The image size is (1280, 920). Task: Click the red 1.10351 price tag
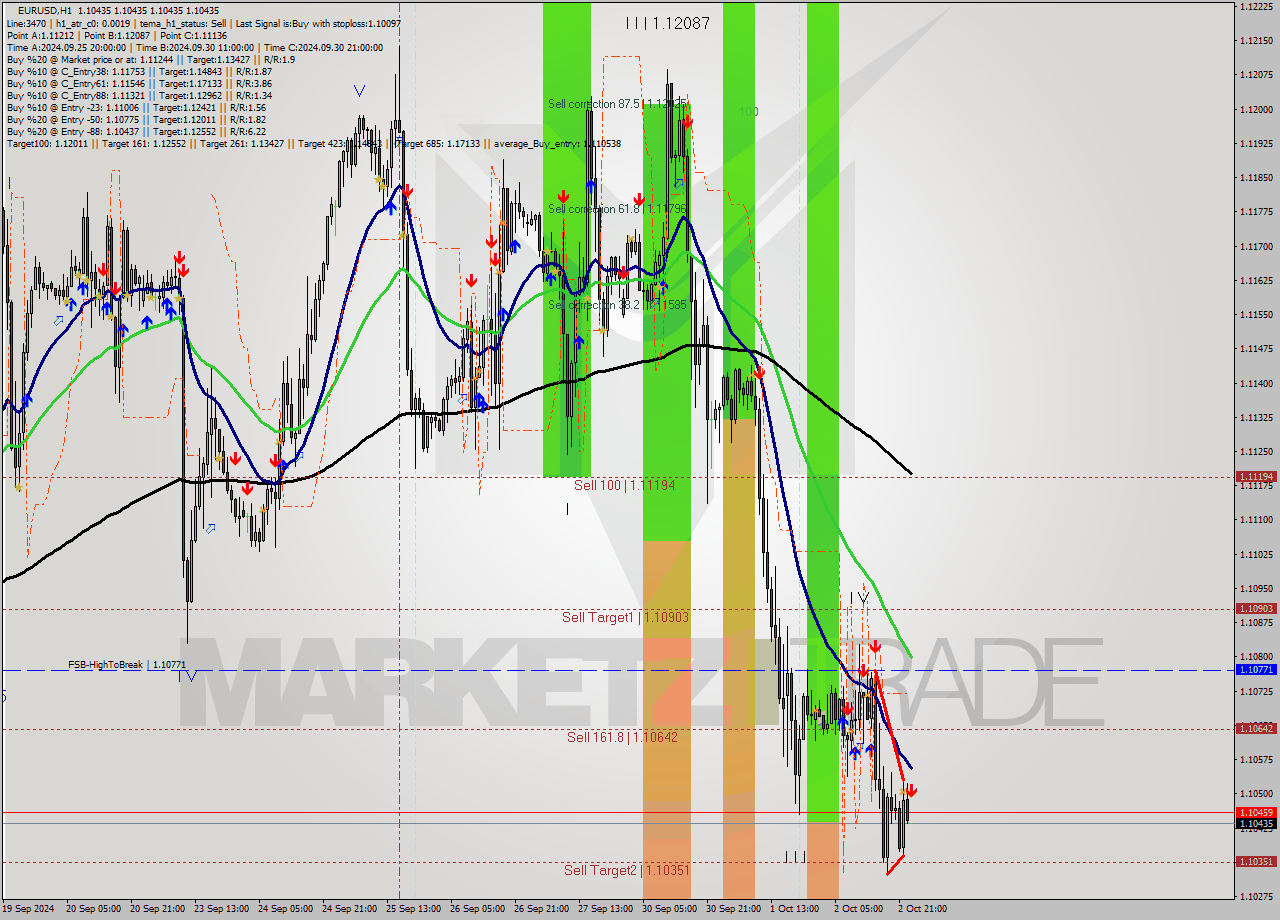pyautogui.click(x=1256, y=861)
